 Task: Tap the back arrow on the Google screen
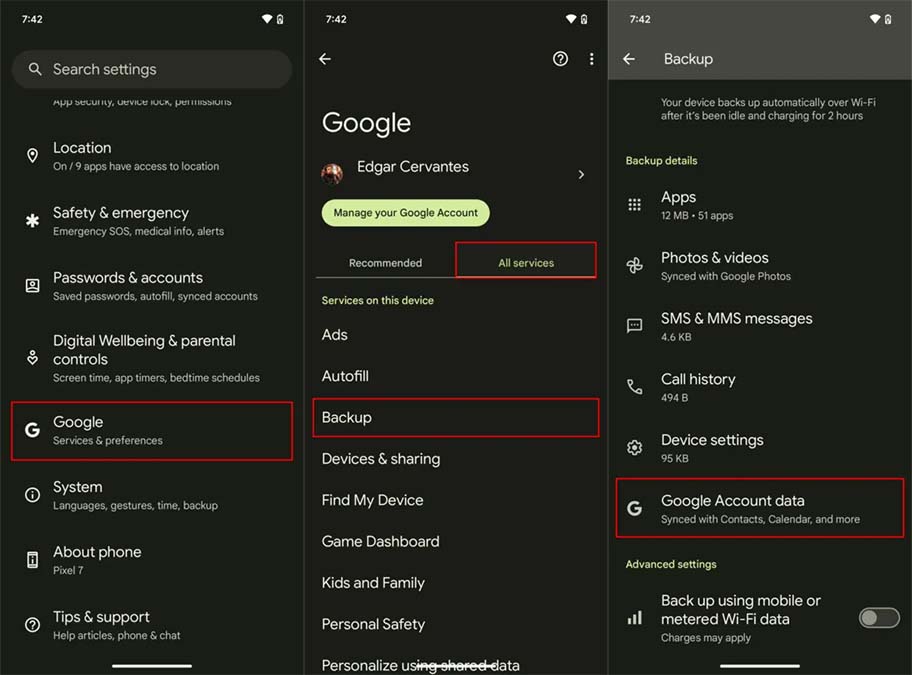coord(324,59)
